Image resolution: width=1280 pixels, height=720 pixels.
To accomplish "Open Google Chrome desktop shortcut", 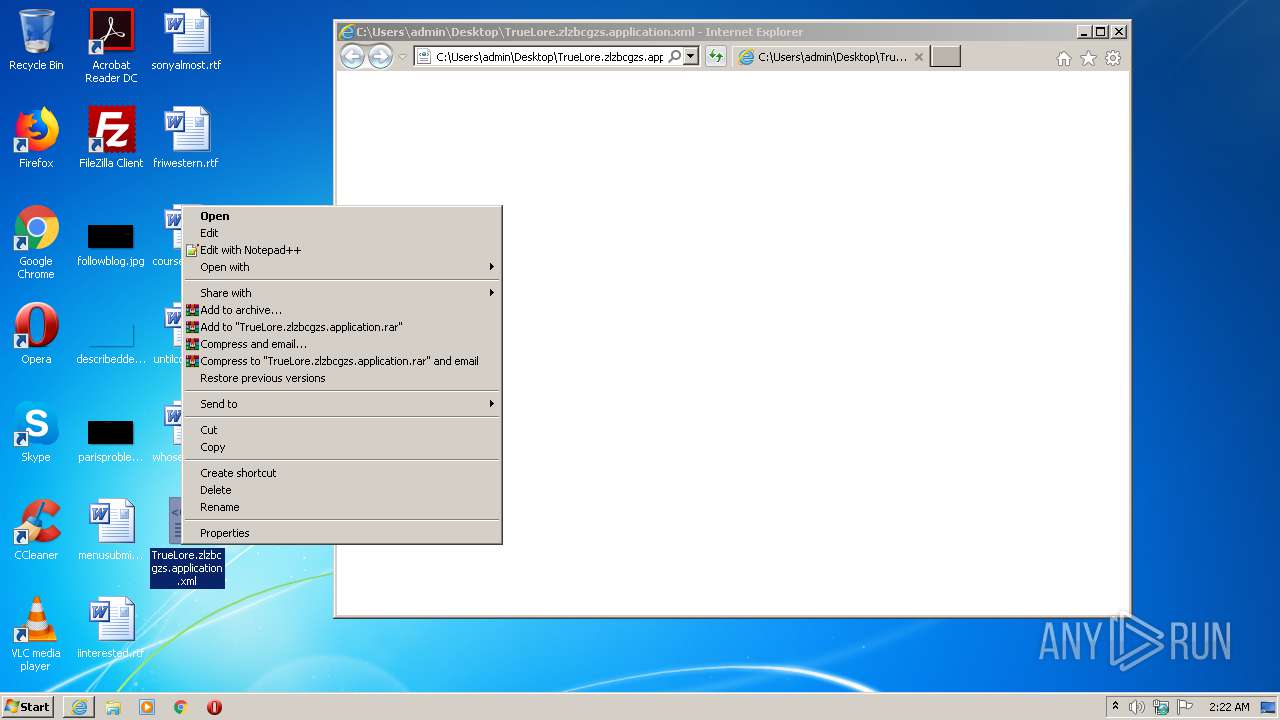I will click(36, 242).
